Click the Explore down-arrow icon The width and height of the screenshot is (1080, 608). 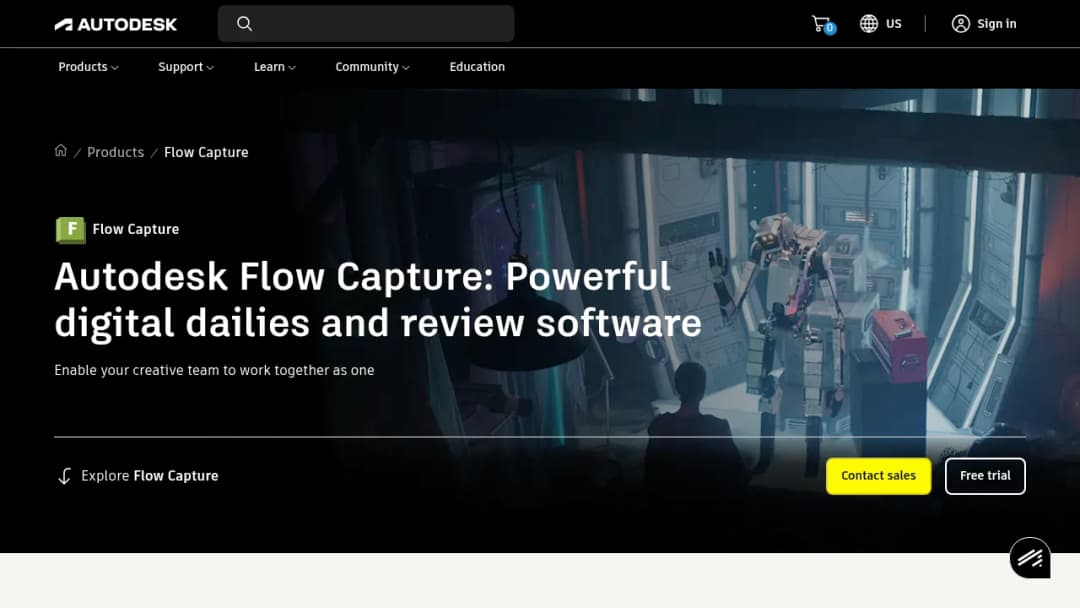point(64,476)
